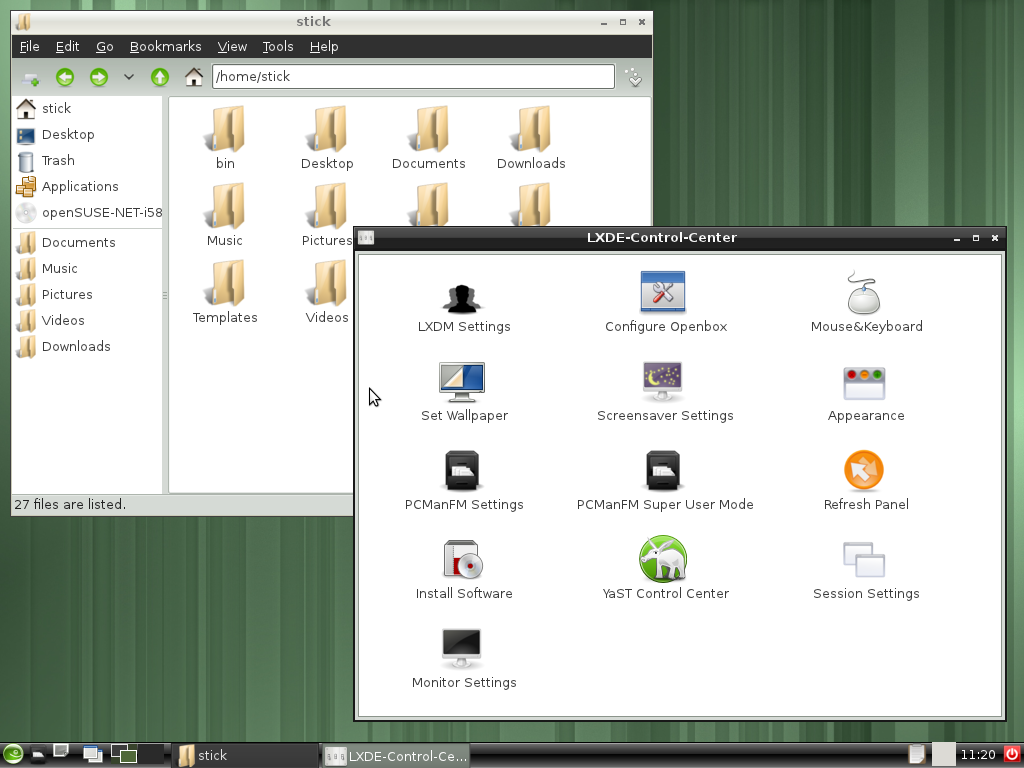
Task: Click the red power button in panel
Action: [1011, 755]
